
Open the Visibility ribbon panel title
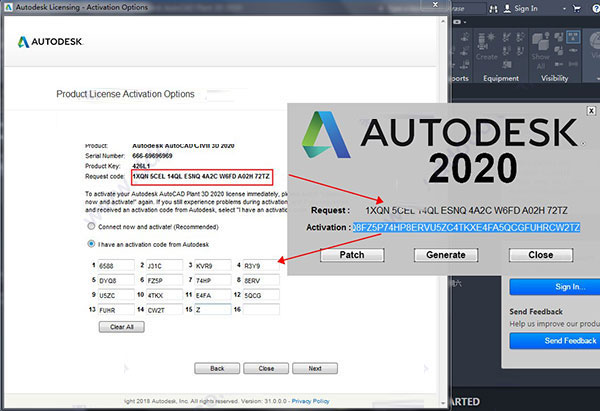(554, 78)
